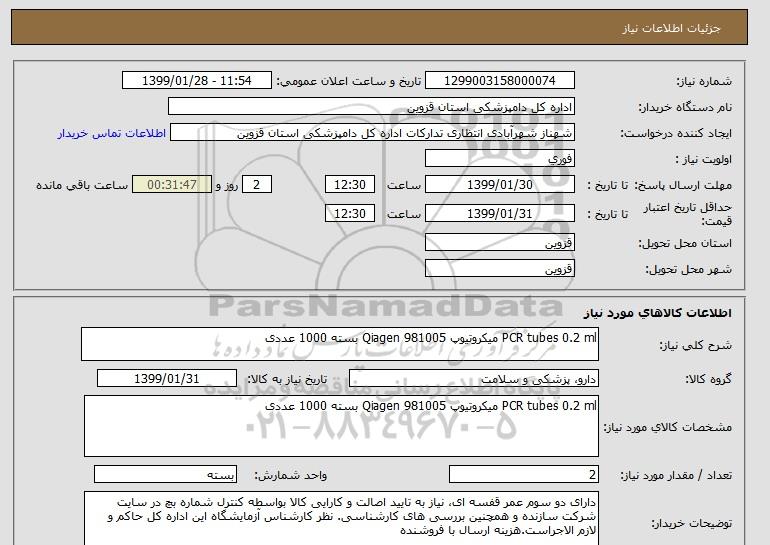Click the نام دستگاه خریدار label

pos(685,107)
